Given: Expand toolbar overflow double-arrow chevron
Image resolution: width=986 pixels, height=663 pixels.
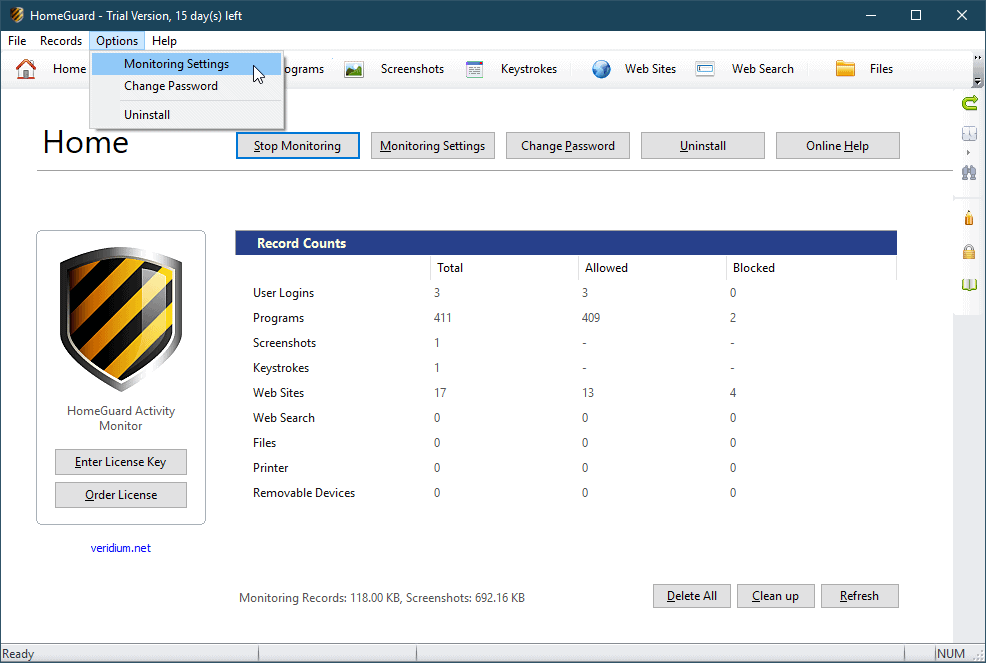Looking at the screenshot, I should coord(977,57).
